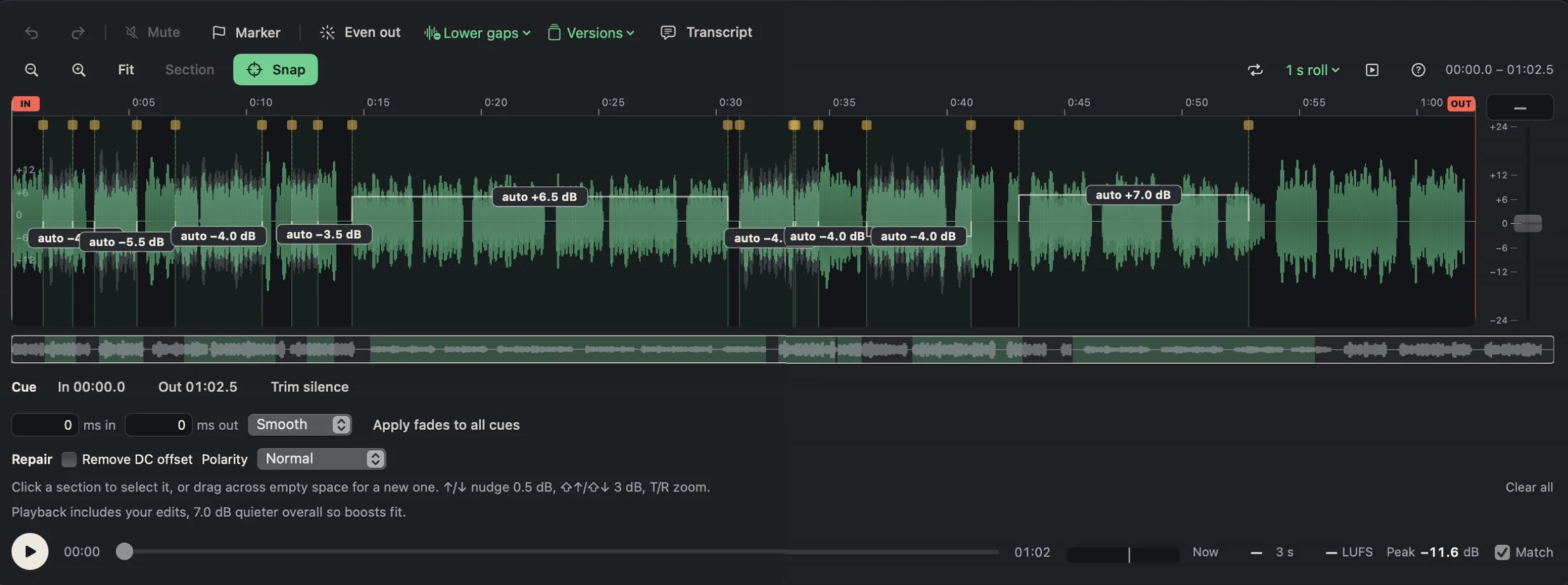1568x585 pixels.
Task: Click the undo arrow icon
Action: (x=31, y=32)
